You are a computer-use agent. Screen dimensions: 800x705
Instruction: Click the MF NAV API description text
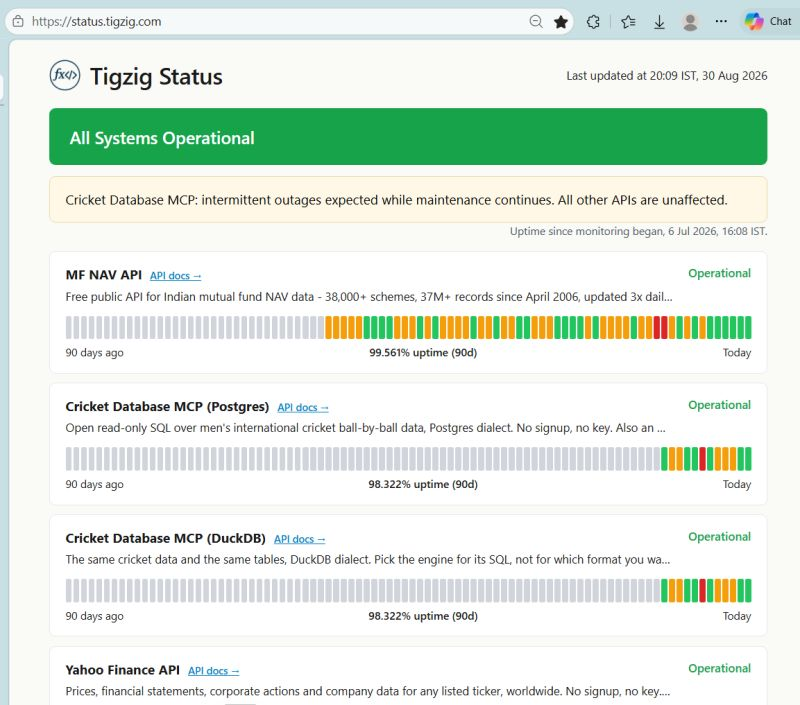369,297
